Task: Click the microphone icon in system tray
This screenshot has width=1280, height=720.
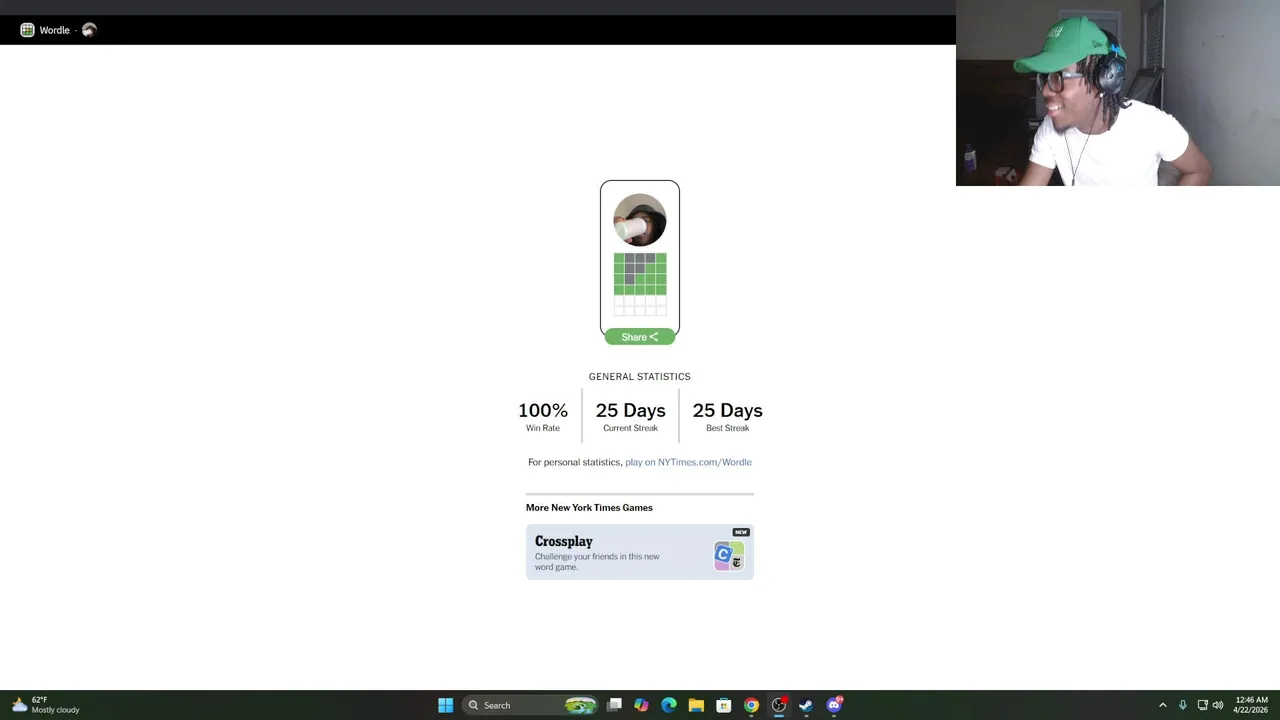Action: tap(1182, 705)
